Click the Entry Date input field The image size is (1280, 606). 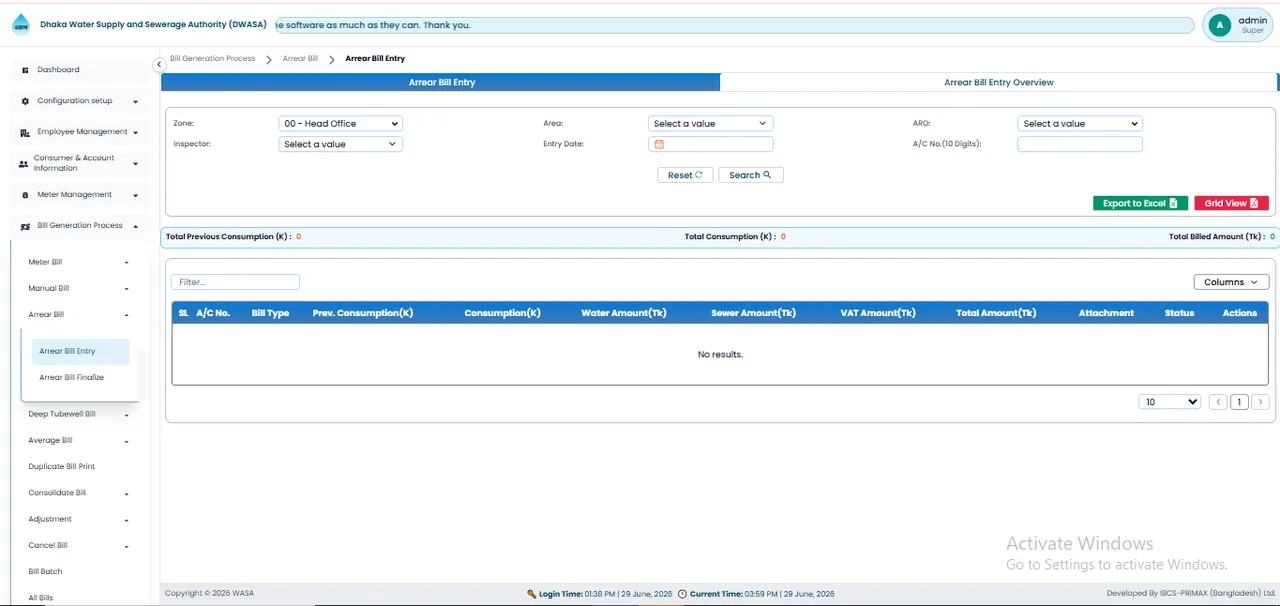click(x=710, y=144)
